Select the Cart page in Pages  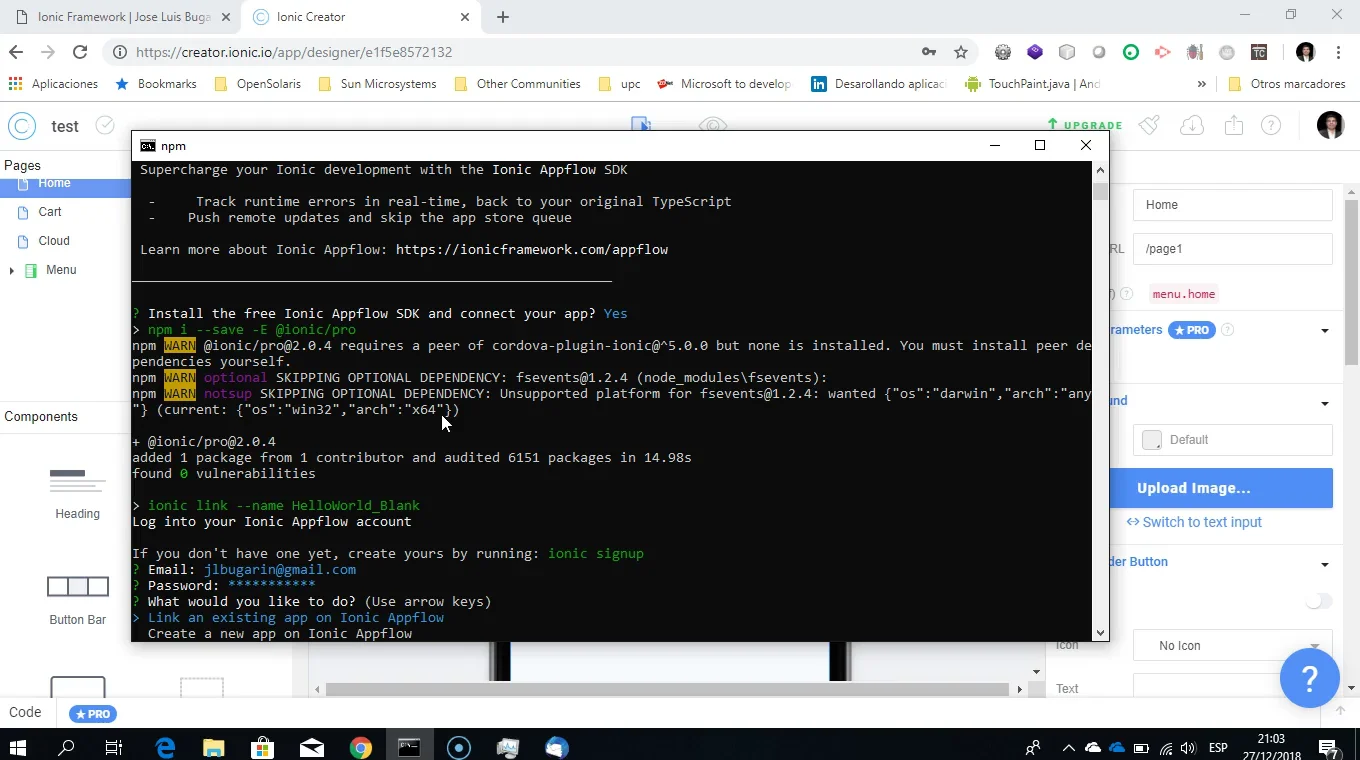(50, 212)
